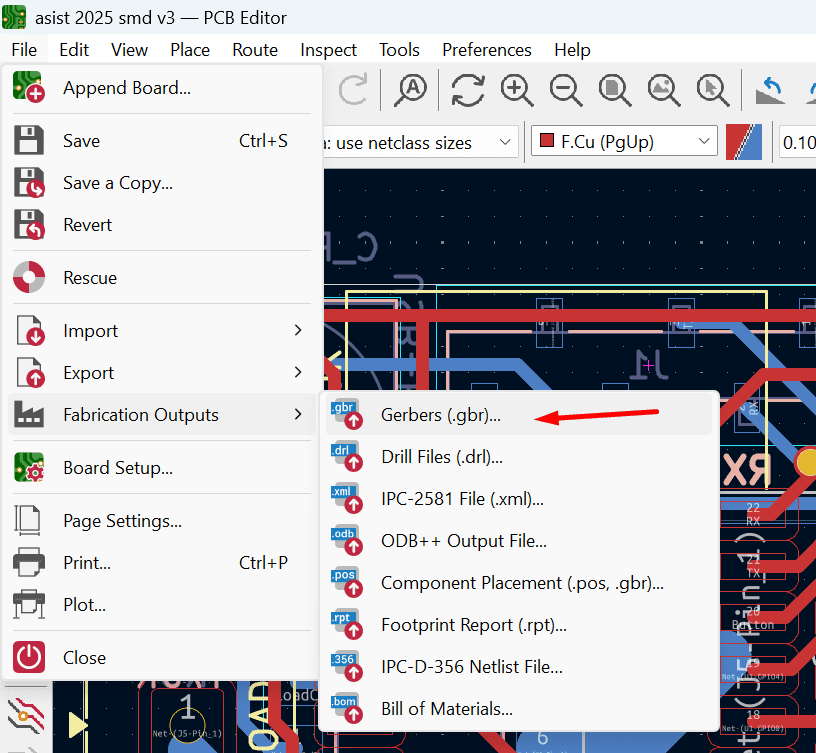Viewport: 816px width, 753px height.
Task: Select Gerbers (.gbr) output option
Action: 440,415
